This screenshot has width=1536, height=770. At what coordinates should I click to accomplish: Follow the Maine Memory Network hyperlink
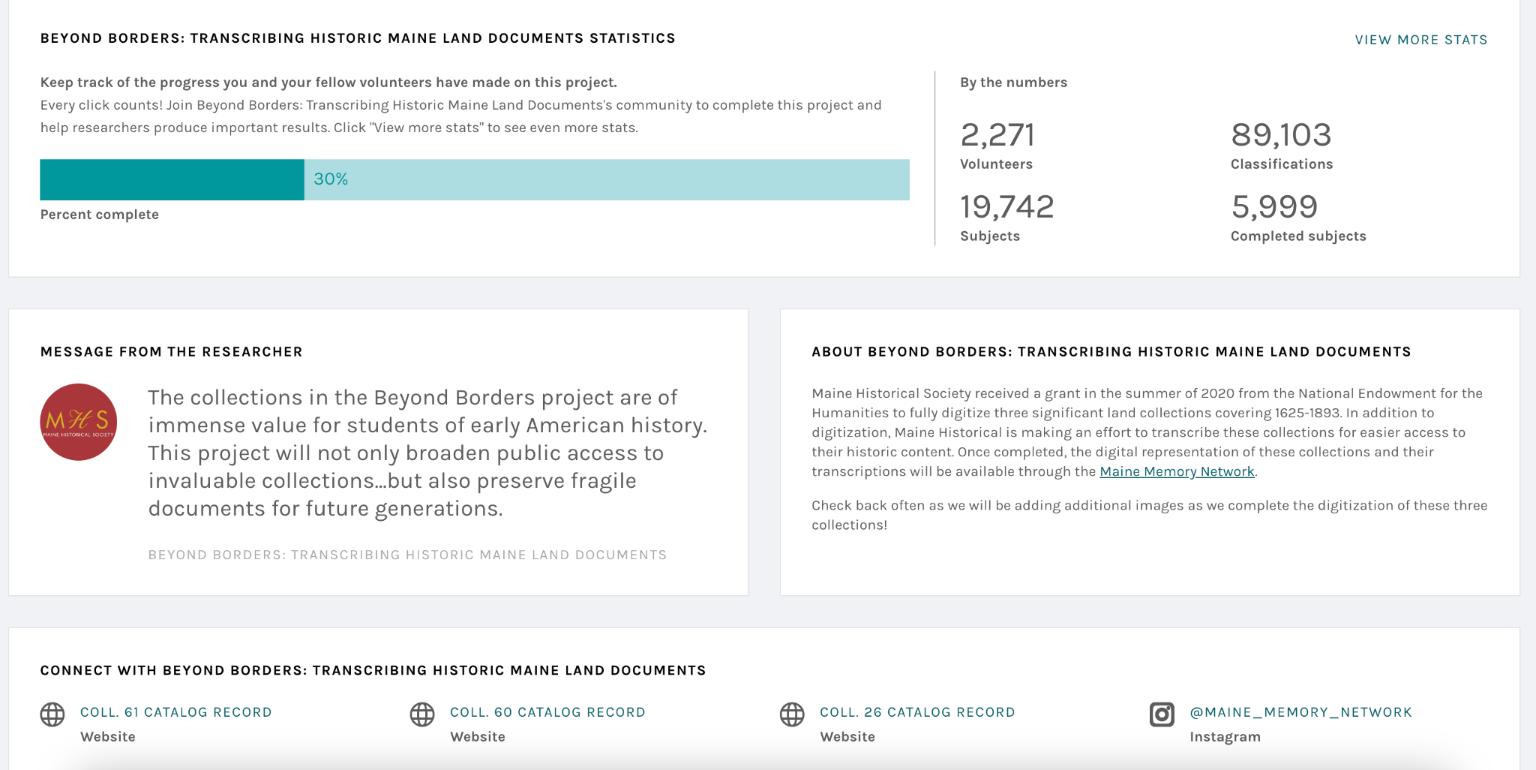point(1176,472)
